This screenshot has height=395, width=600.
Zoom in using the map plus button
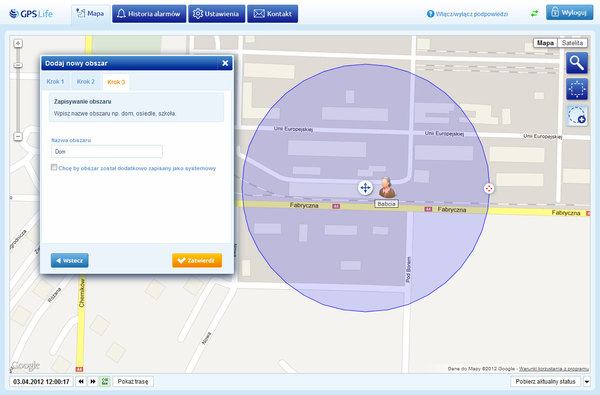18,43
